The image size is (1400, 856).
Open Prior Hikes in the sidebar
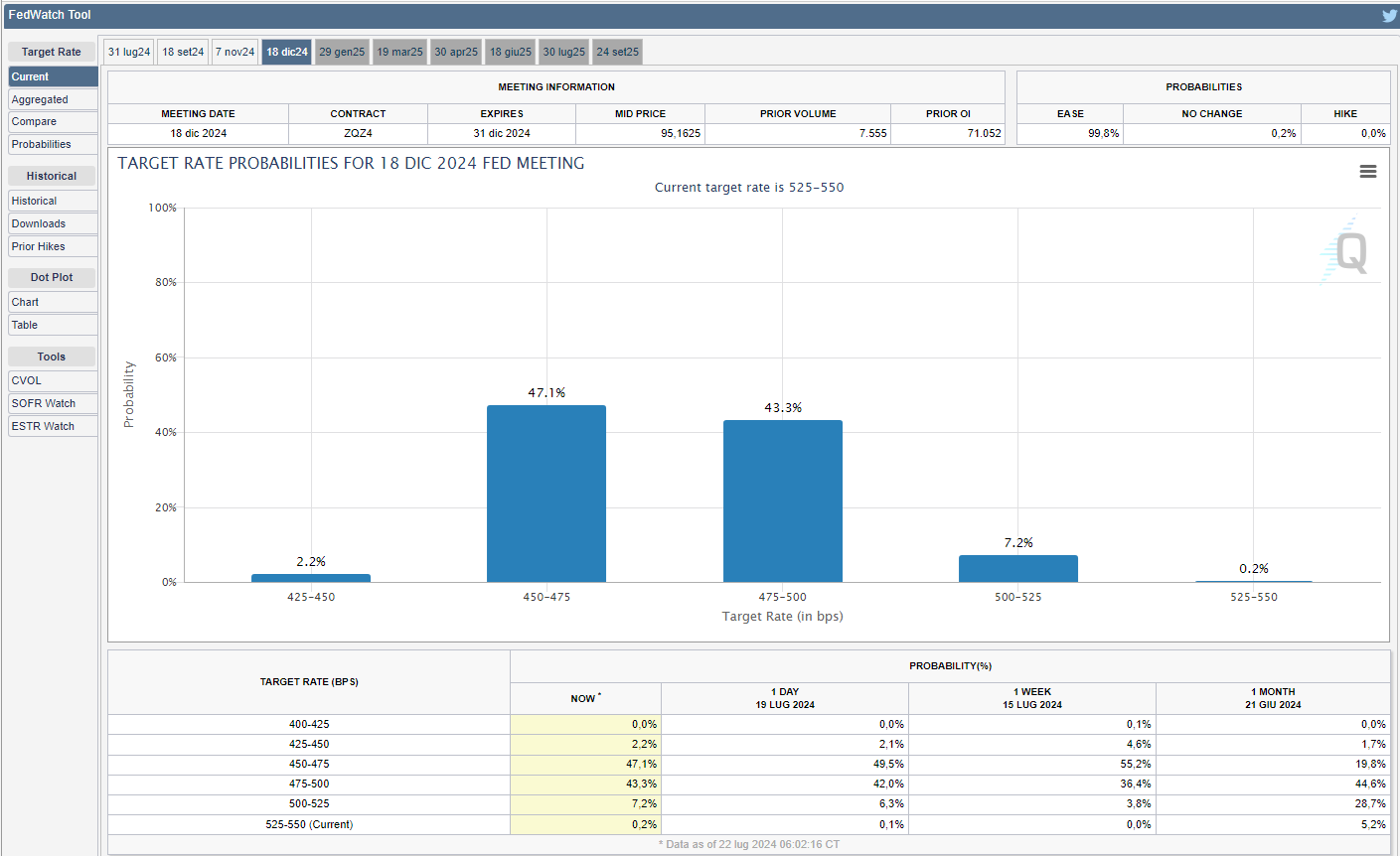tap(54, 246)
